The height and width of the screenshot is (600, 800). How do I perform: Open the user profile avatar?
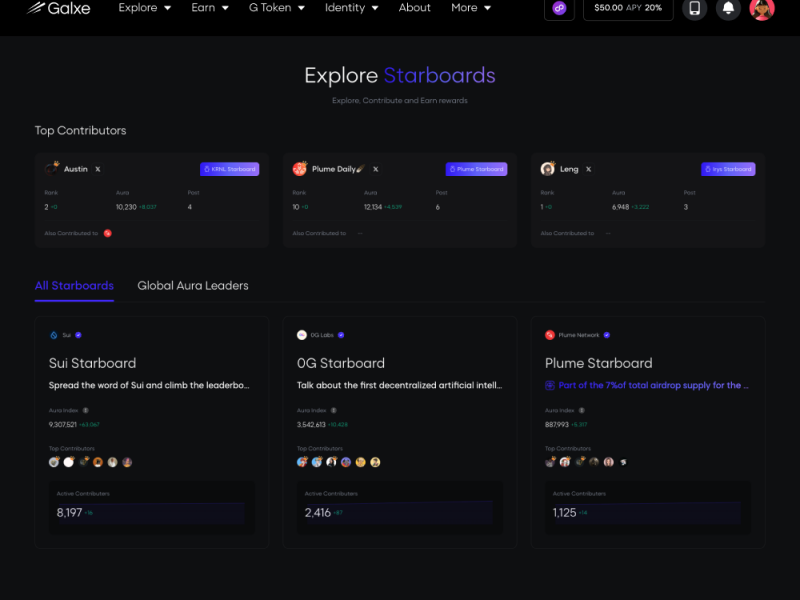coord(762,8)
